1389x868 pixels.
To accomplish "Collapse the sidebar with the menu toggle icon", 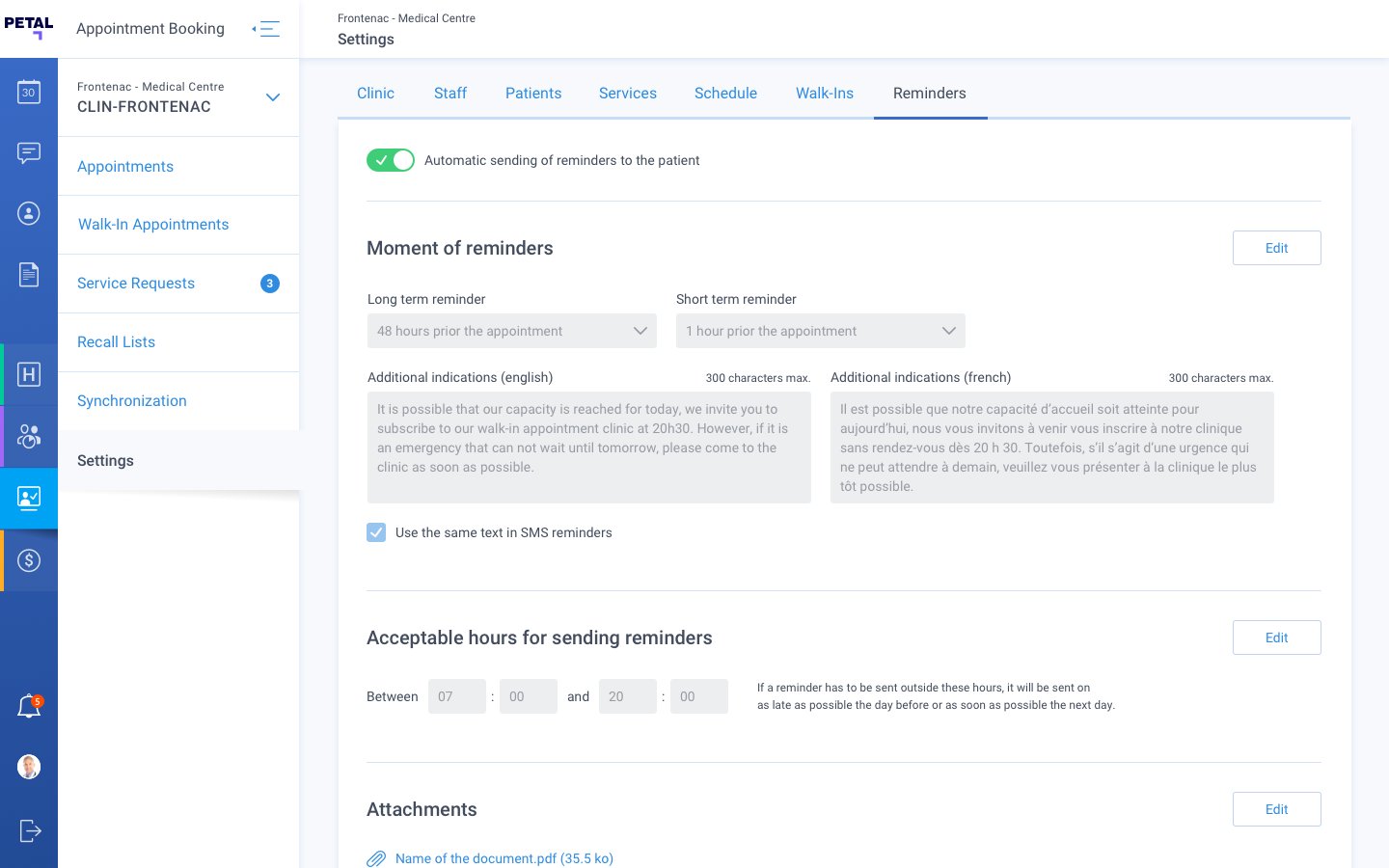I will pos(266,28).
